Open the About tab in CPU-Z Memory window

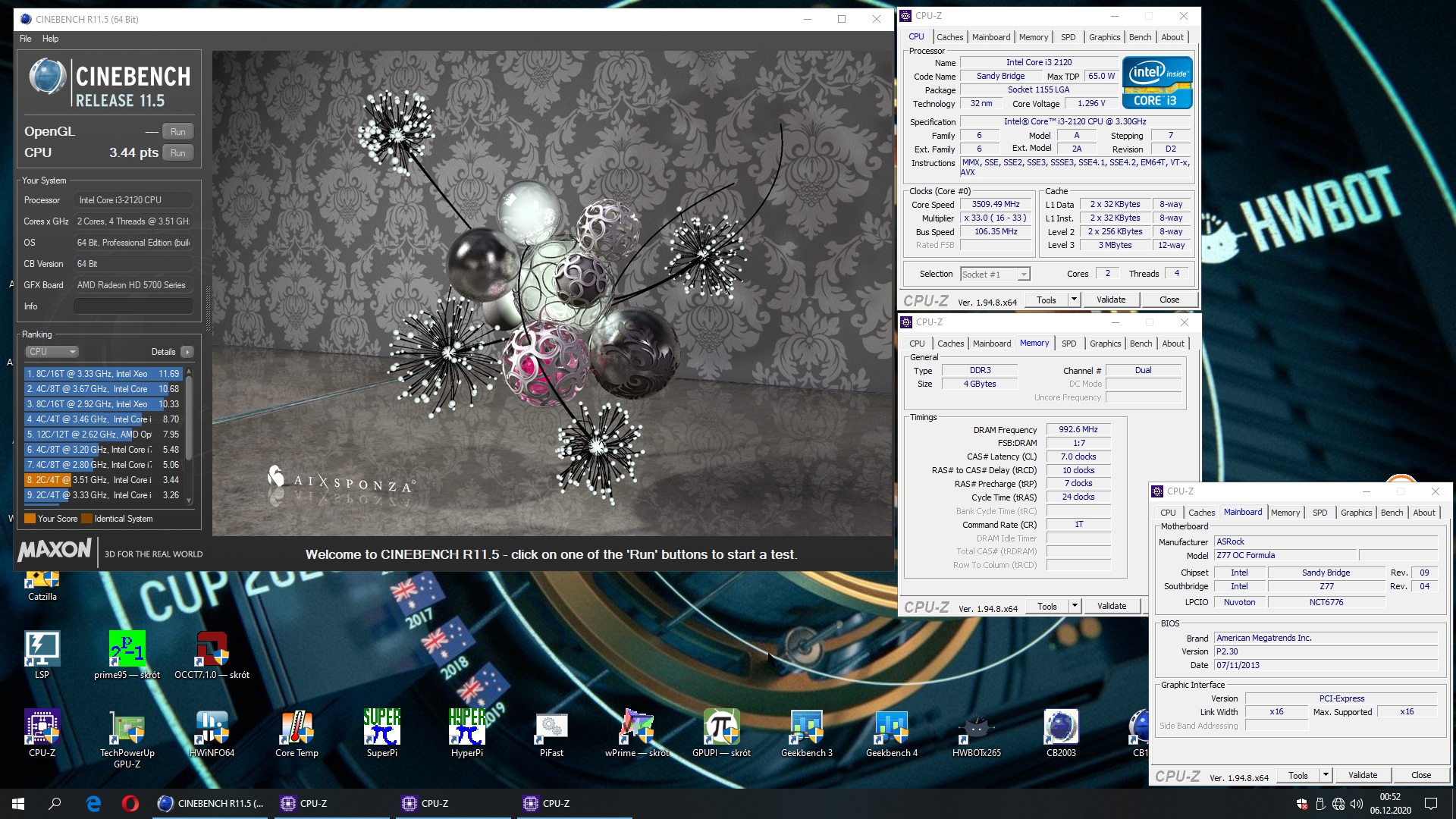(1172, 344)
